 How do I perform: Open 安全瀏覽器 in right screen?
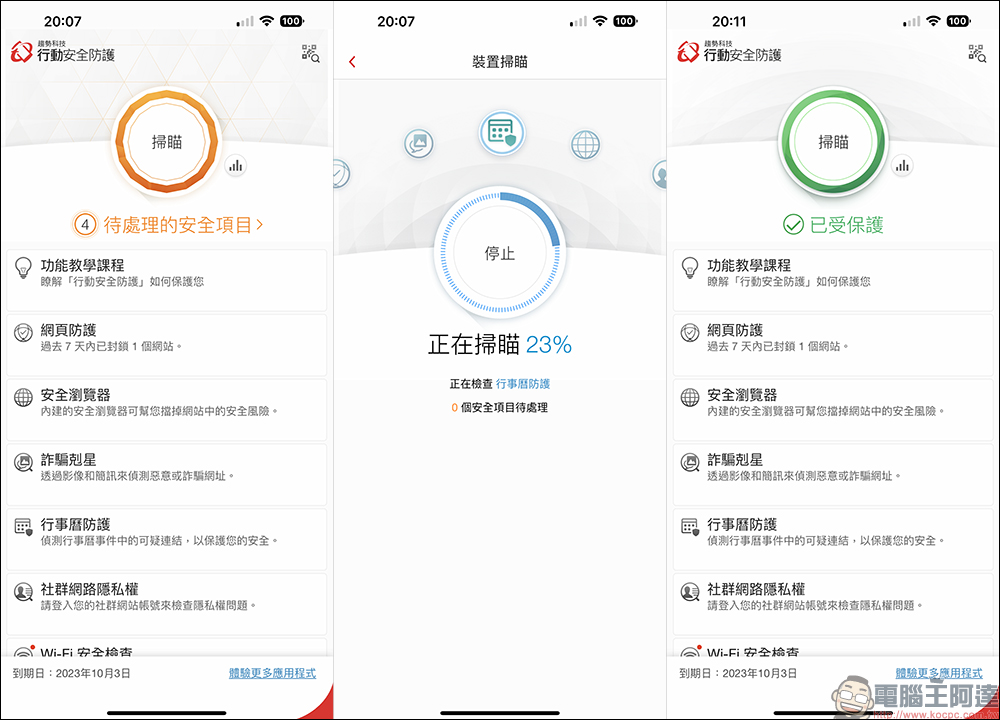click(x=833, y=410)
